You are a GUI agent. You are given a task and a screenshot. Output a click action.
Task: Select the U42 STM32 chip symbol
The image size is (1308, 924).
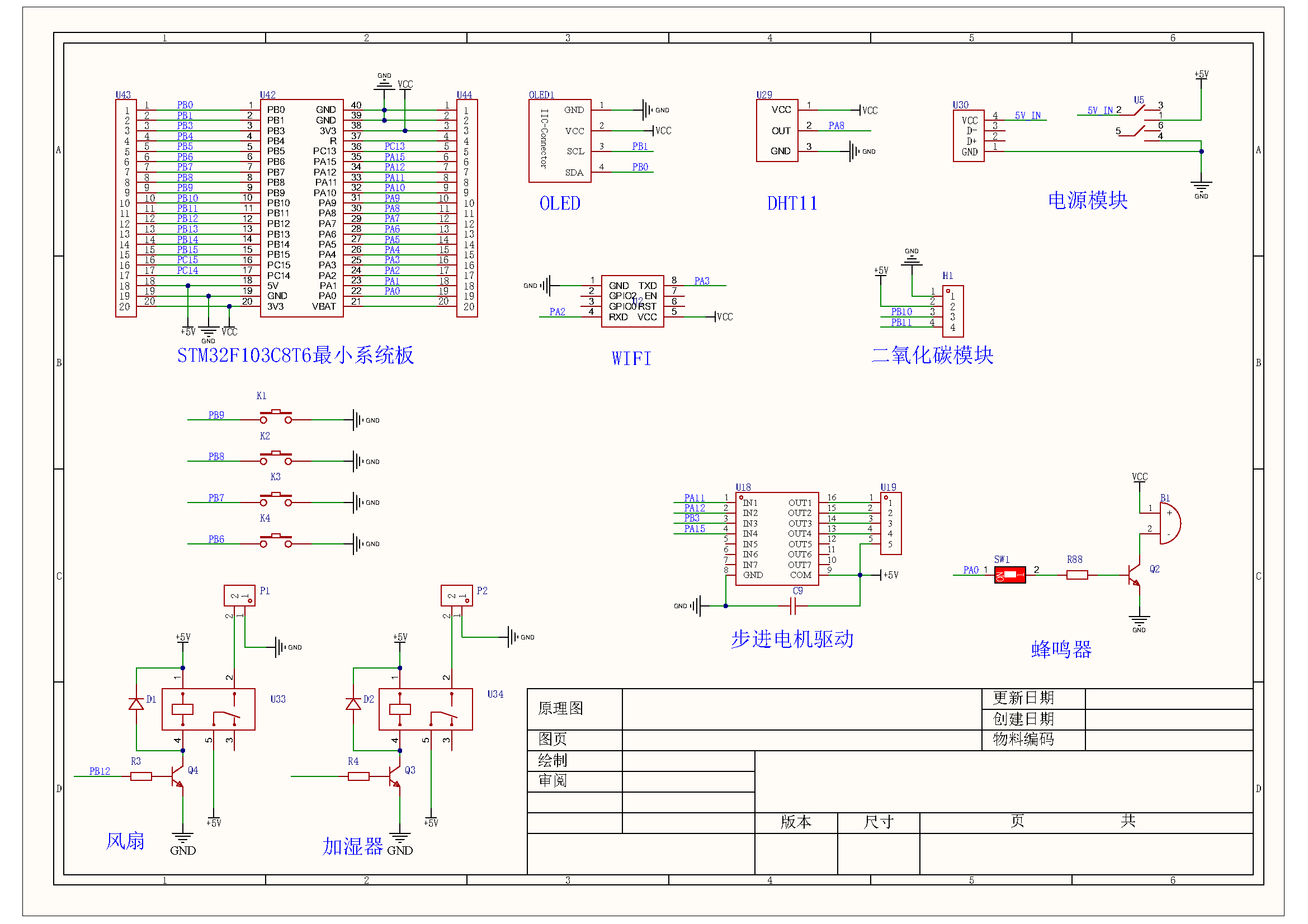click(x=302, y=209)
